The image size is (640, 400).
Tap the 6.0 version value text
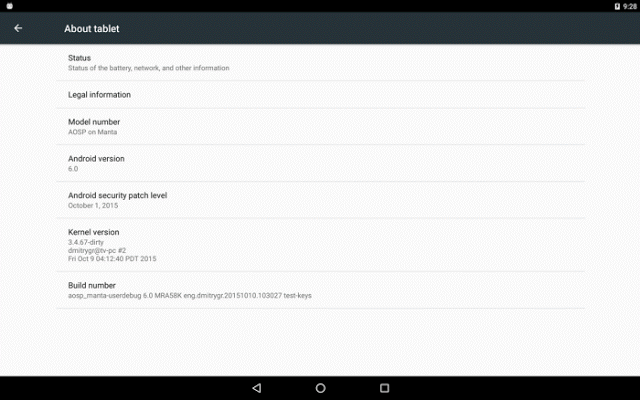[73, 169]
